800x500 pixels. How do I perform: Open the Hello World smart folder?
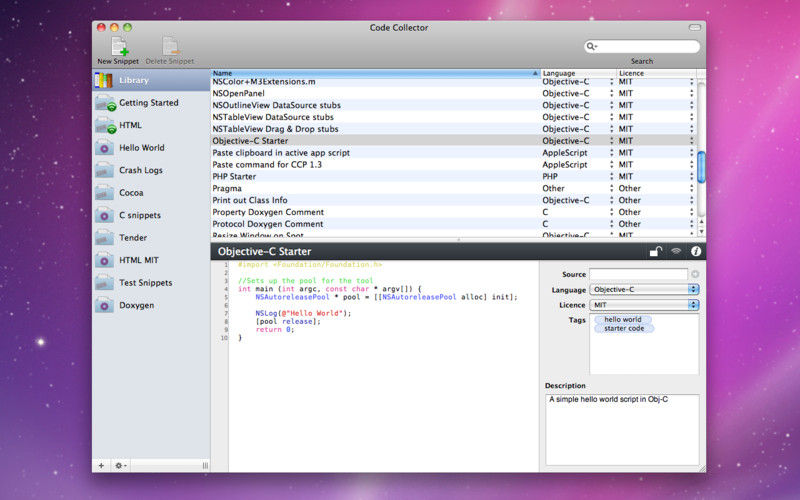141,148
